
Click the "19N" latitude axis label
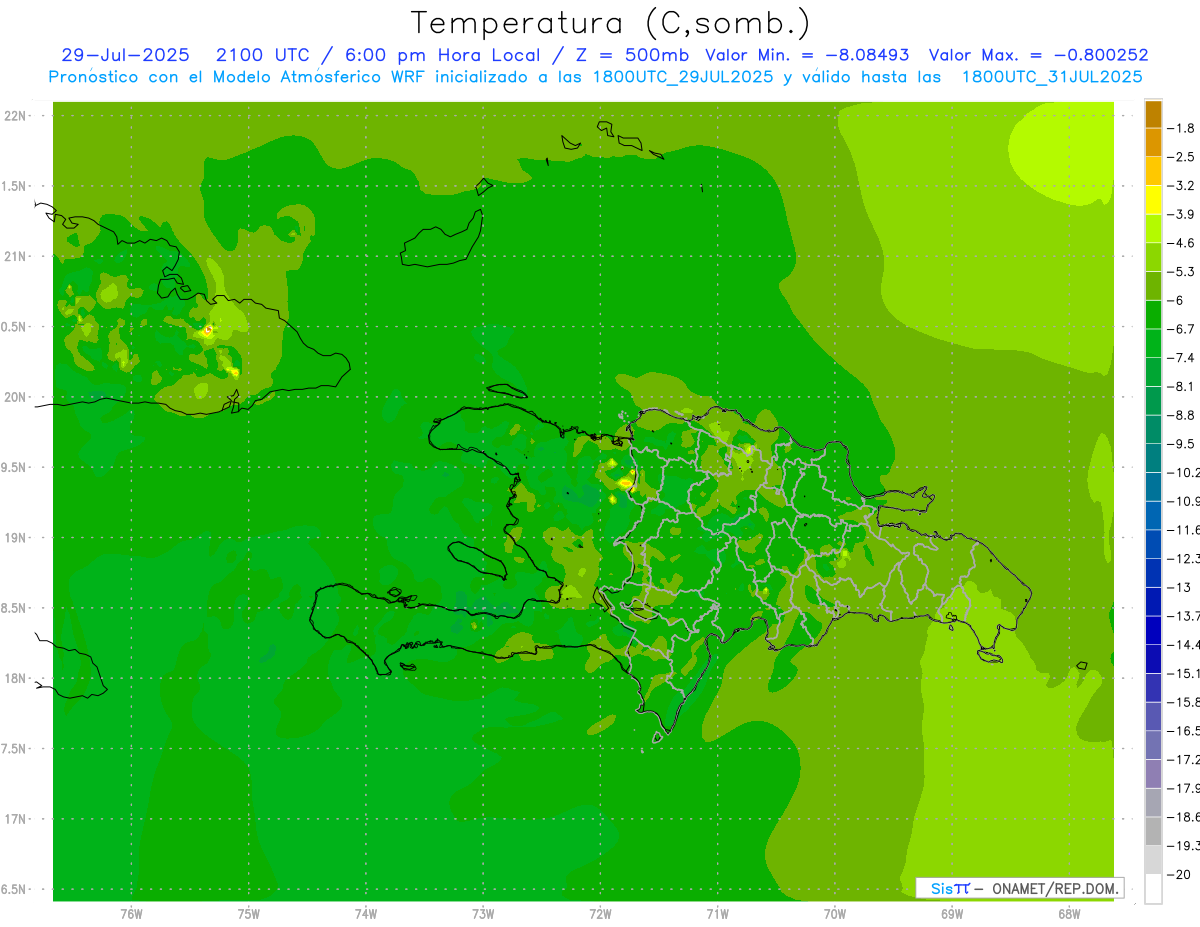click(14, 538)
